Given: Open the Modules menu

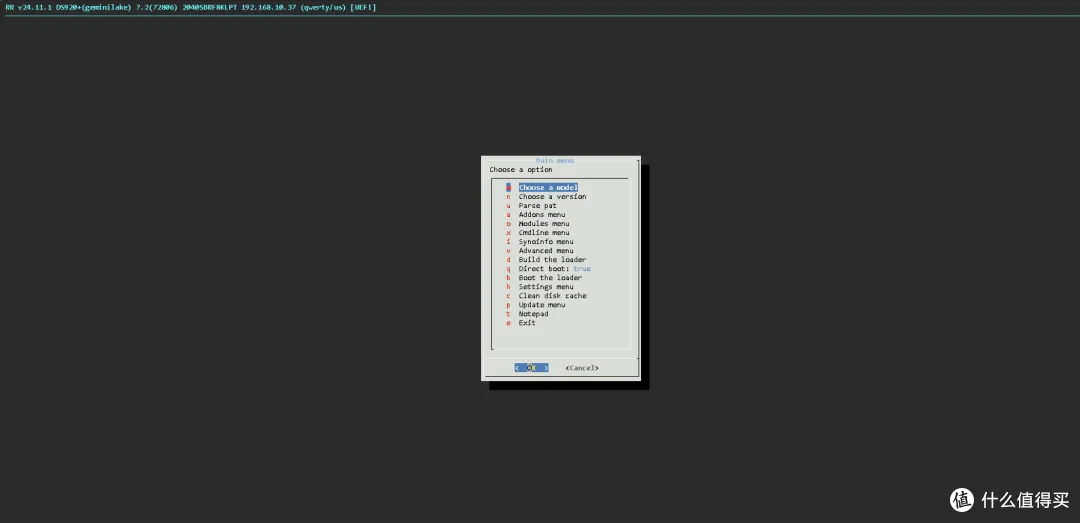Looking at the screenshot, I should click(x=543, y=223).
